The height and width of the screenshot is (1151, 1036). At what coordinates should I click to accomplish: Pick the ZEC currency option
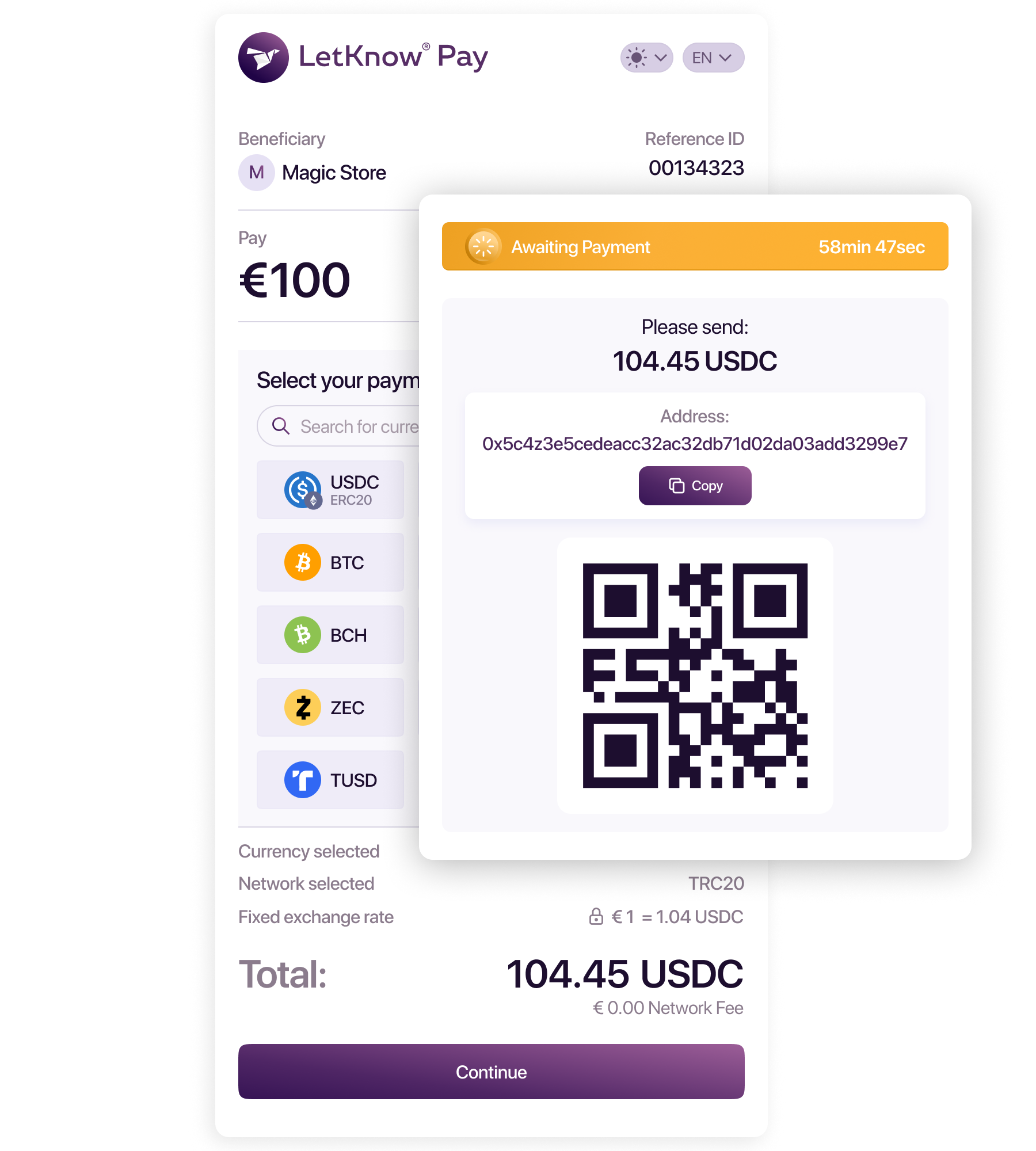[x=330, y=707]
